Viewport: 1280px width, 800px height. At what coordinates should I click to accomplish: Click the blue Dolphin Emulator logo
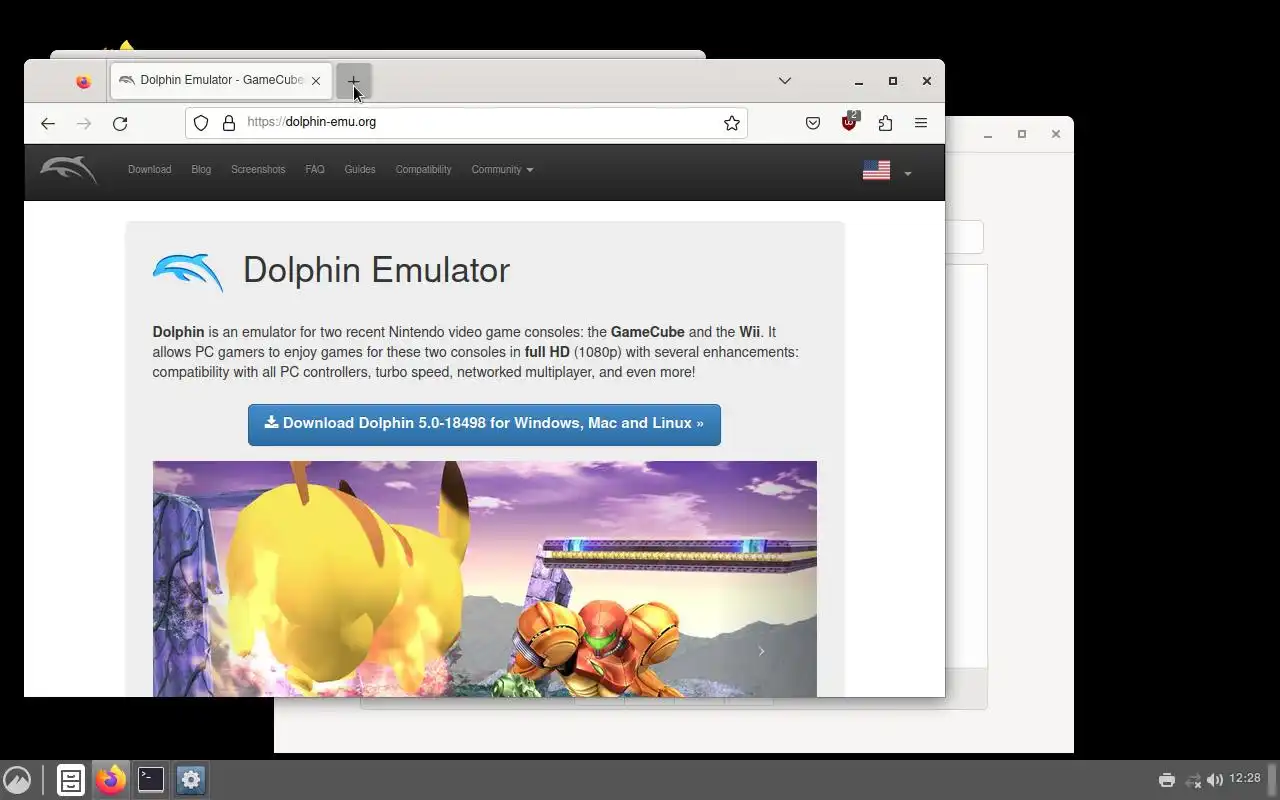click(x=188, y=272)
